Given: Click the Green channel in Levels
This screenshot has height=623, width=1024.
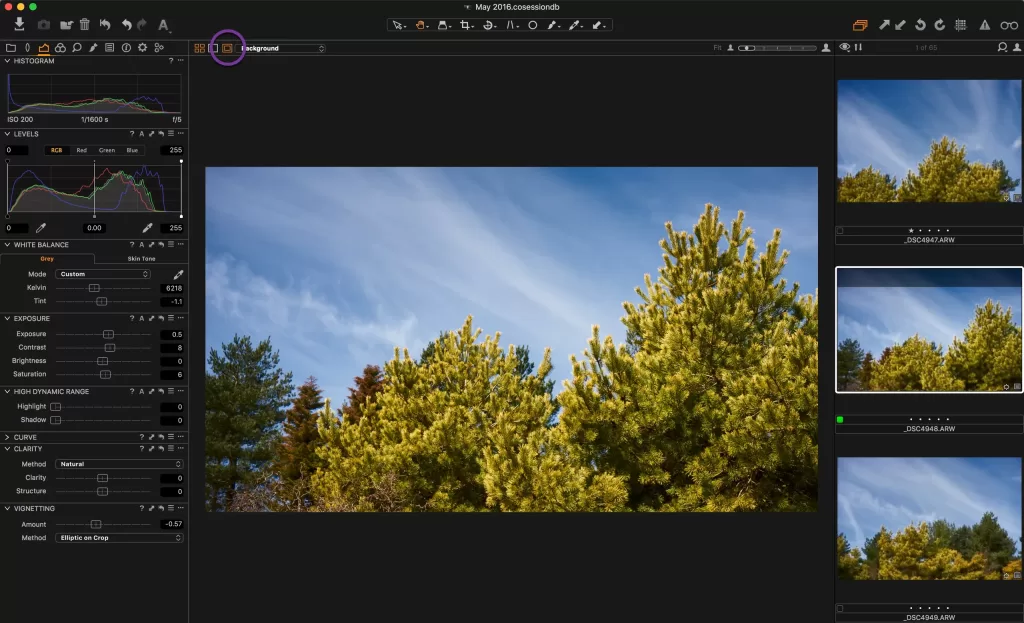Looking at the screenshot, I should tap(107, 150).
